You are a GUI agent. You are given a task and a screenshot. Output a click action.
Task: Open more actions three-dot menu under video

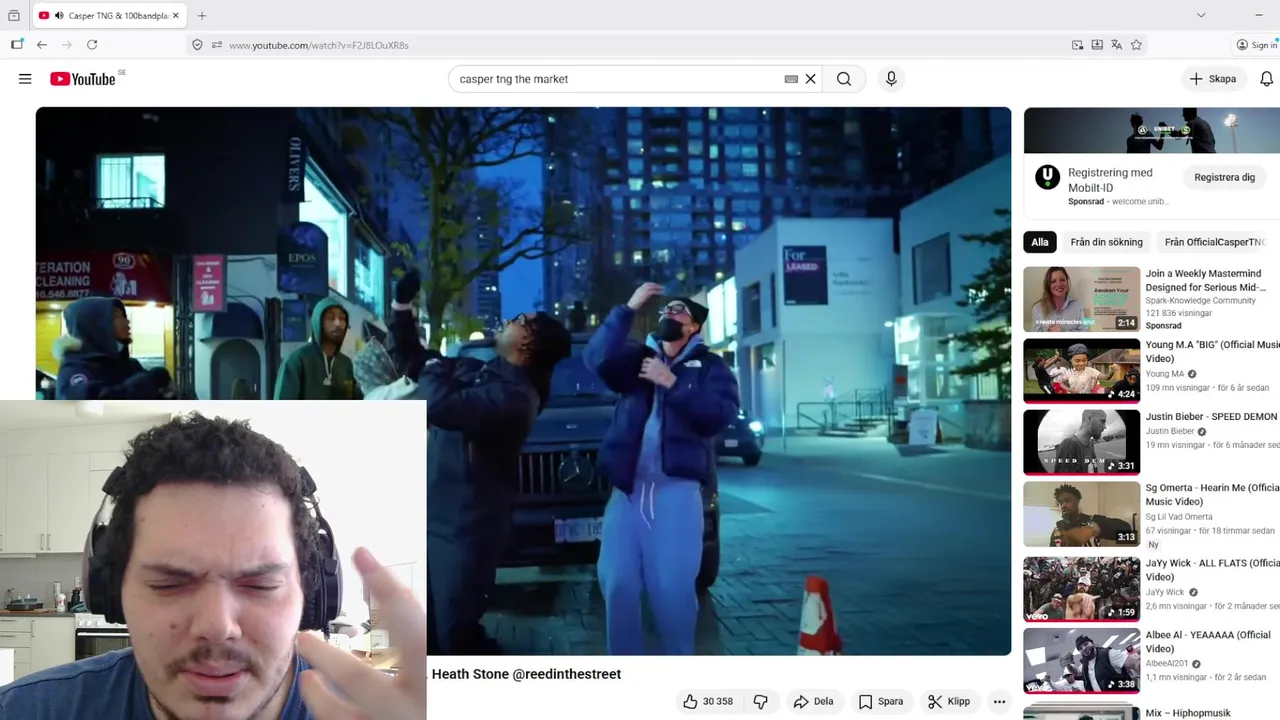click(x=999, y=701)
